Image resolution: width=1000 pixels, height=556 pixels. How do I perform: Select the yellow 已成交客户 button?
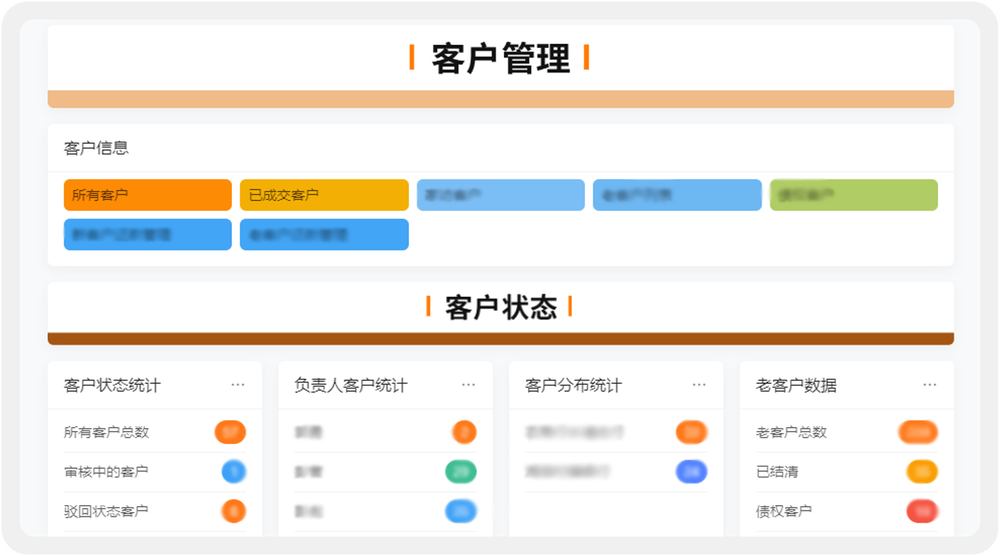click(324, 195)
